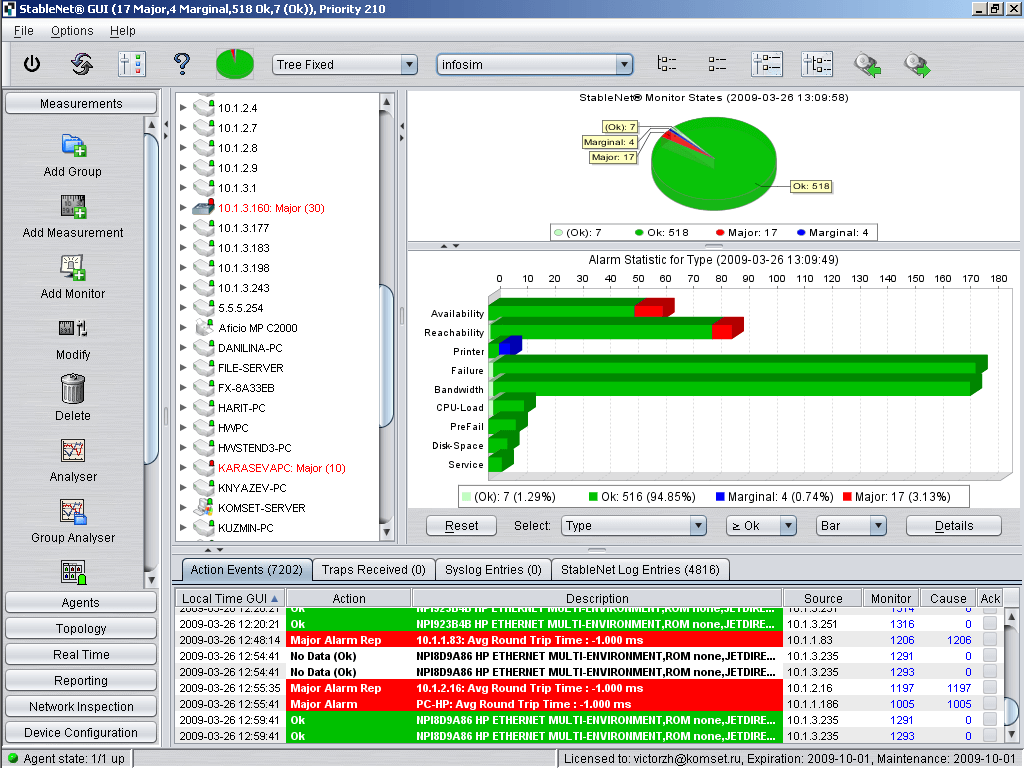The height and width of the screenshot is (768, 1024).
Task: Tick Ack checkbox for 12:54:41 monitor 1291 row
Action: point(990,656)
